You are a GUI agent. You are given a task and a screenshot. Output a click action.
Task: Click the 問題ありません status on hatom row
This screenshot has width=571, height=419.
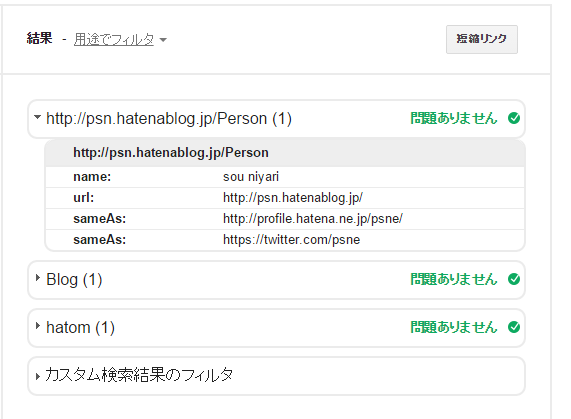coord(454,327)
